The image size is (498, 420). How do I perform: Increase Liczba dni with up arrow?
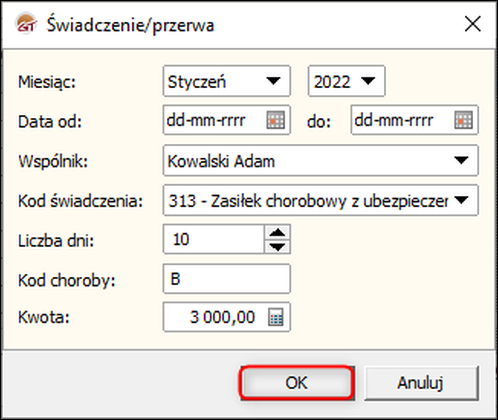pos(277,233)
